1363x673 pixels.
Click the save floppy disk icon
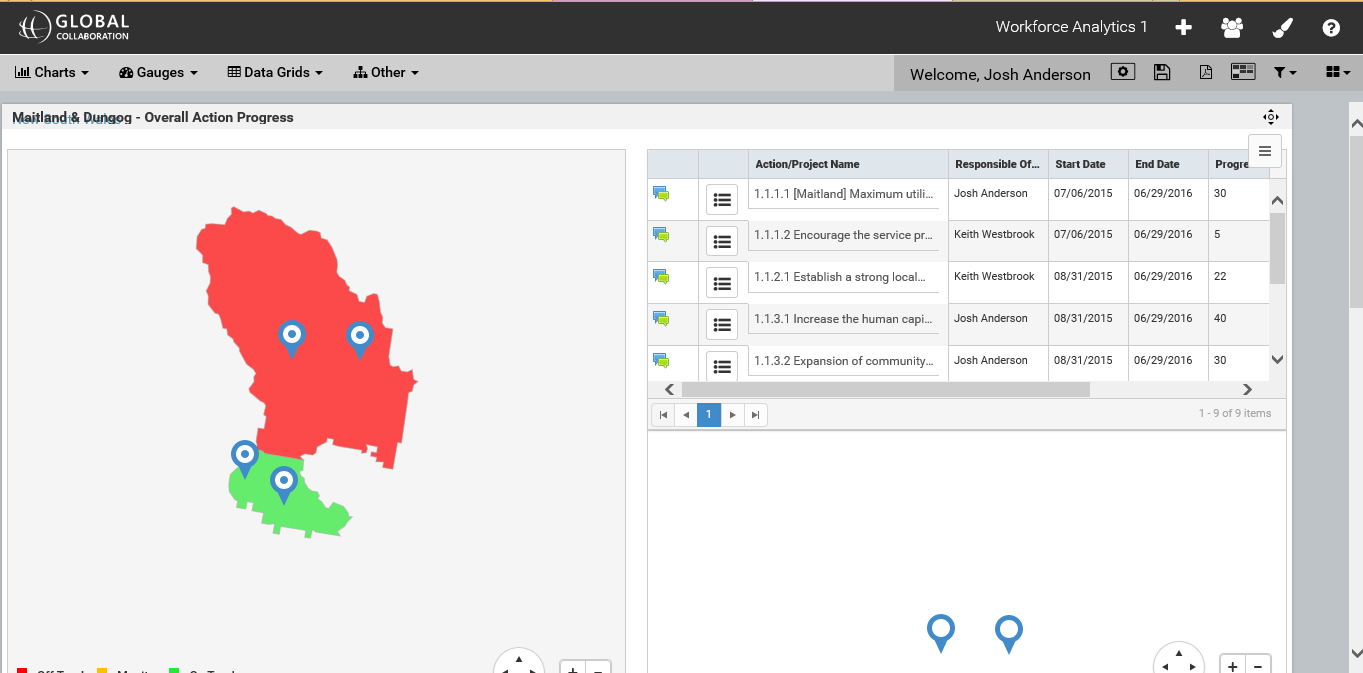pos(1162,72)
